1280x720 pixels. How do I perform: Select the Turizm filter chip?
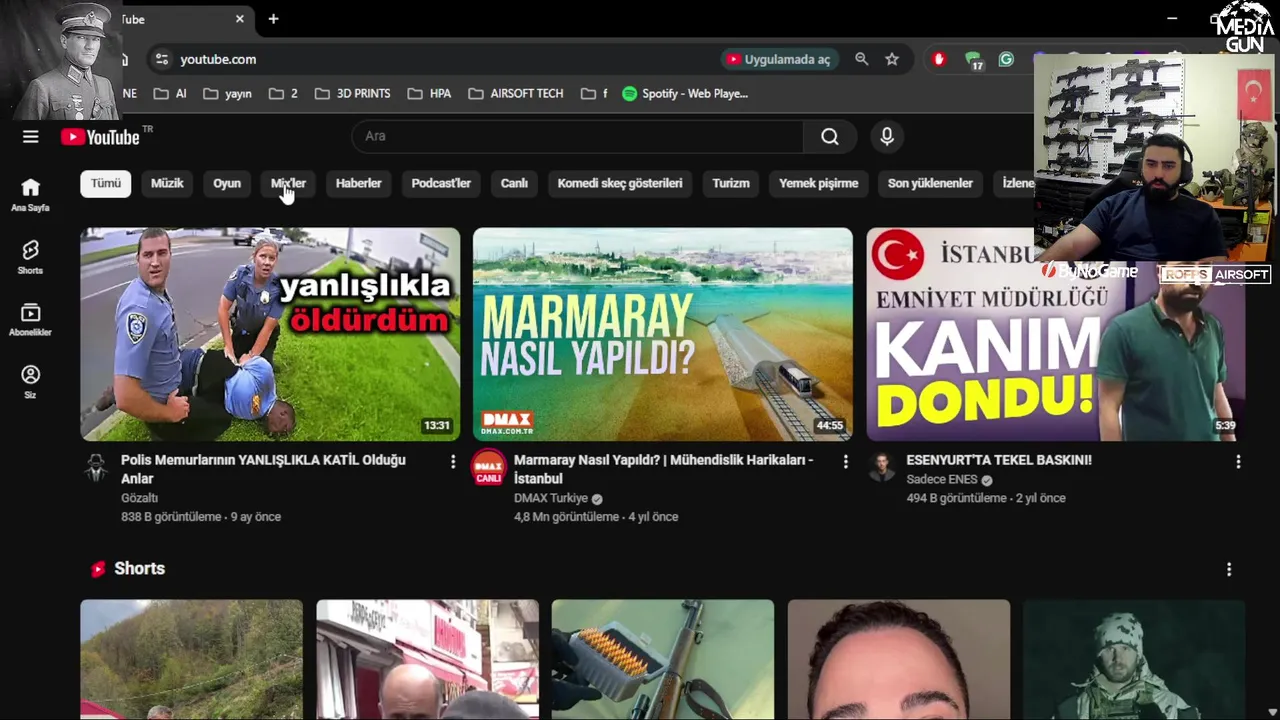click(731, 183)
